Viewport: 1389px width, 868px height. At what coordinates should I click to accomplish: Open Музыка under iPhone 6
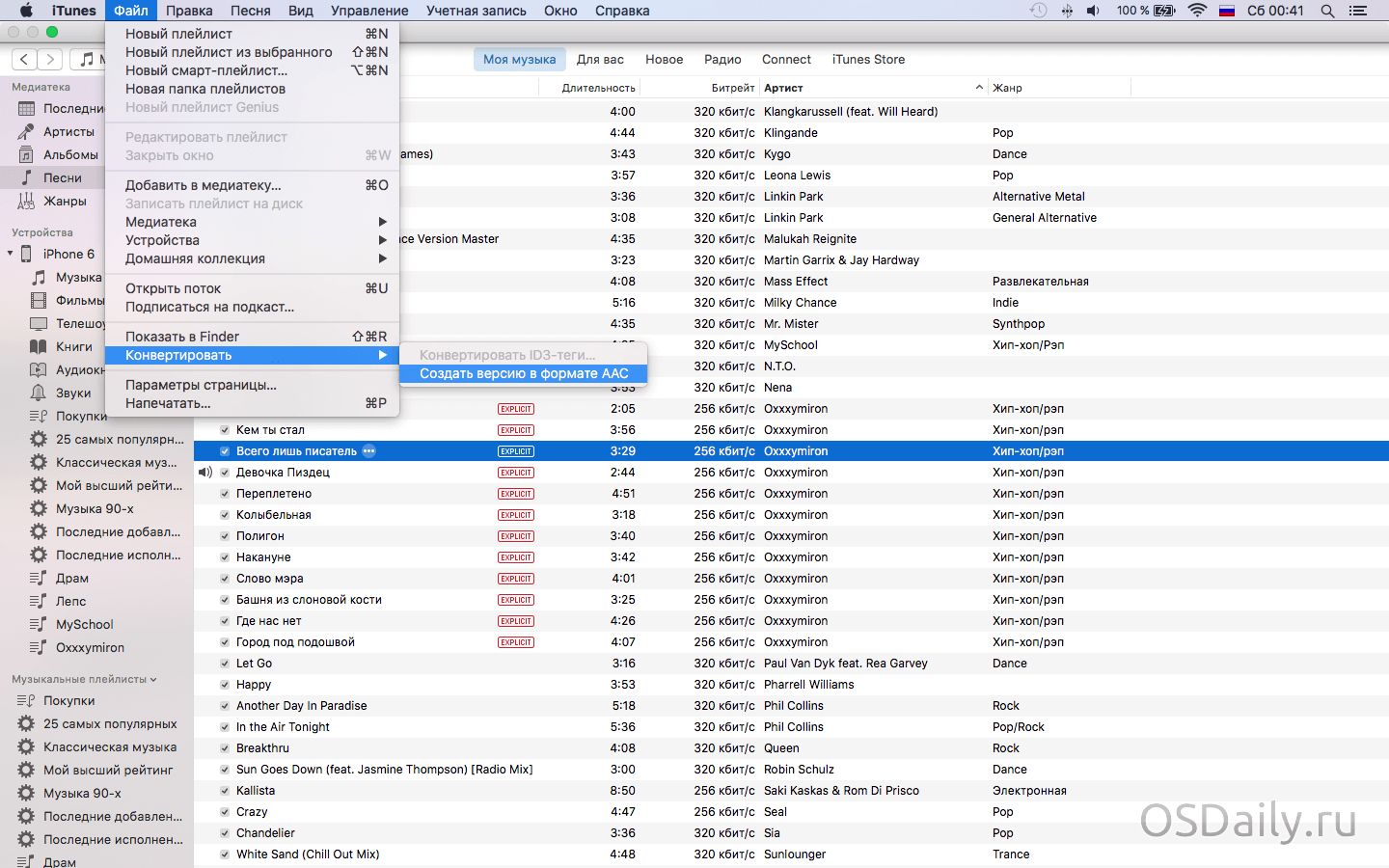(78, 277)
